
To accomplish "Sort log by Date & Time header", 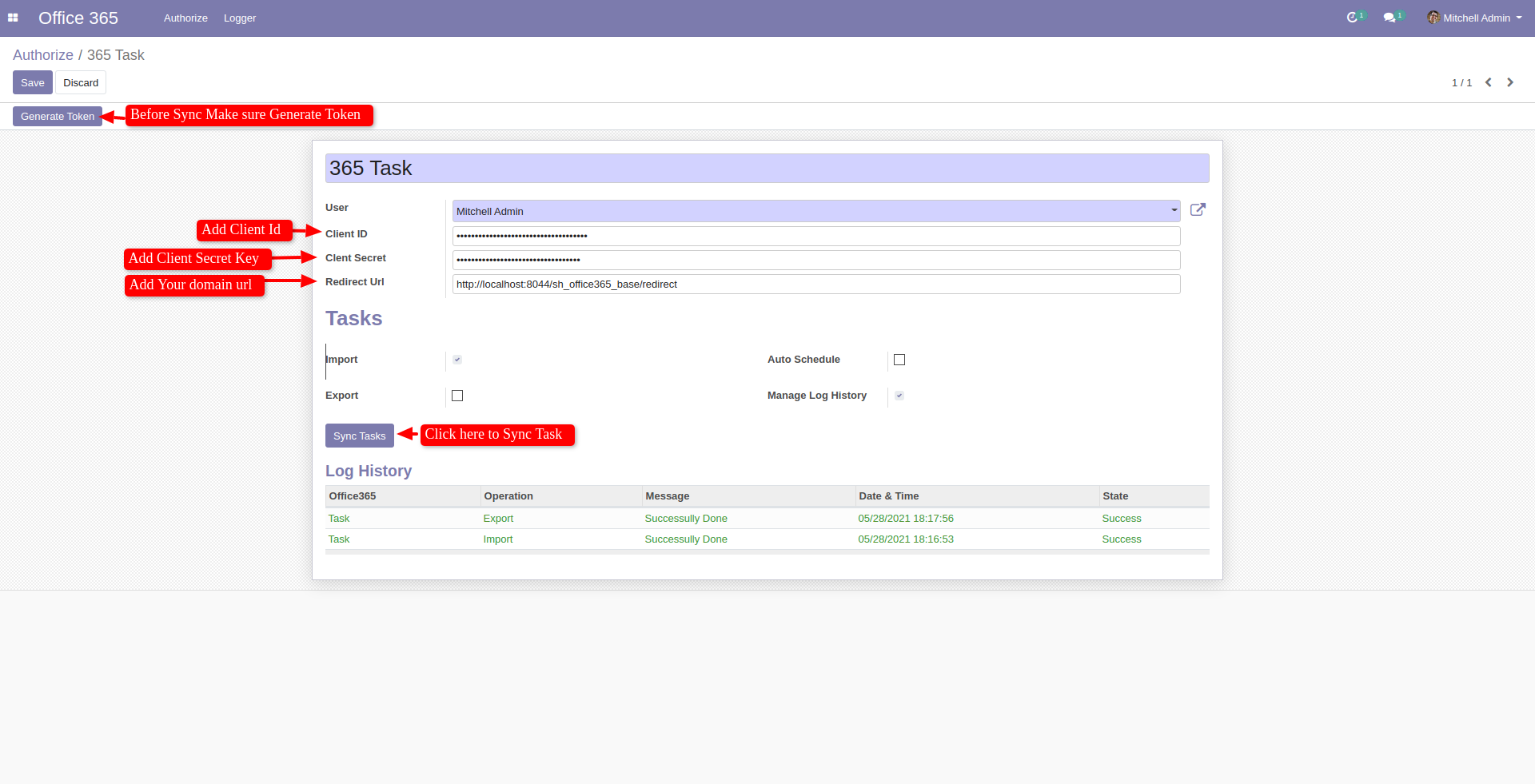I will point(977,496).
